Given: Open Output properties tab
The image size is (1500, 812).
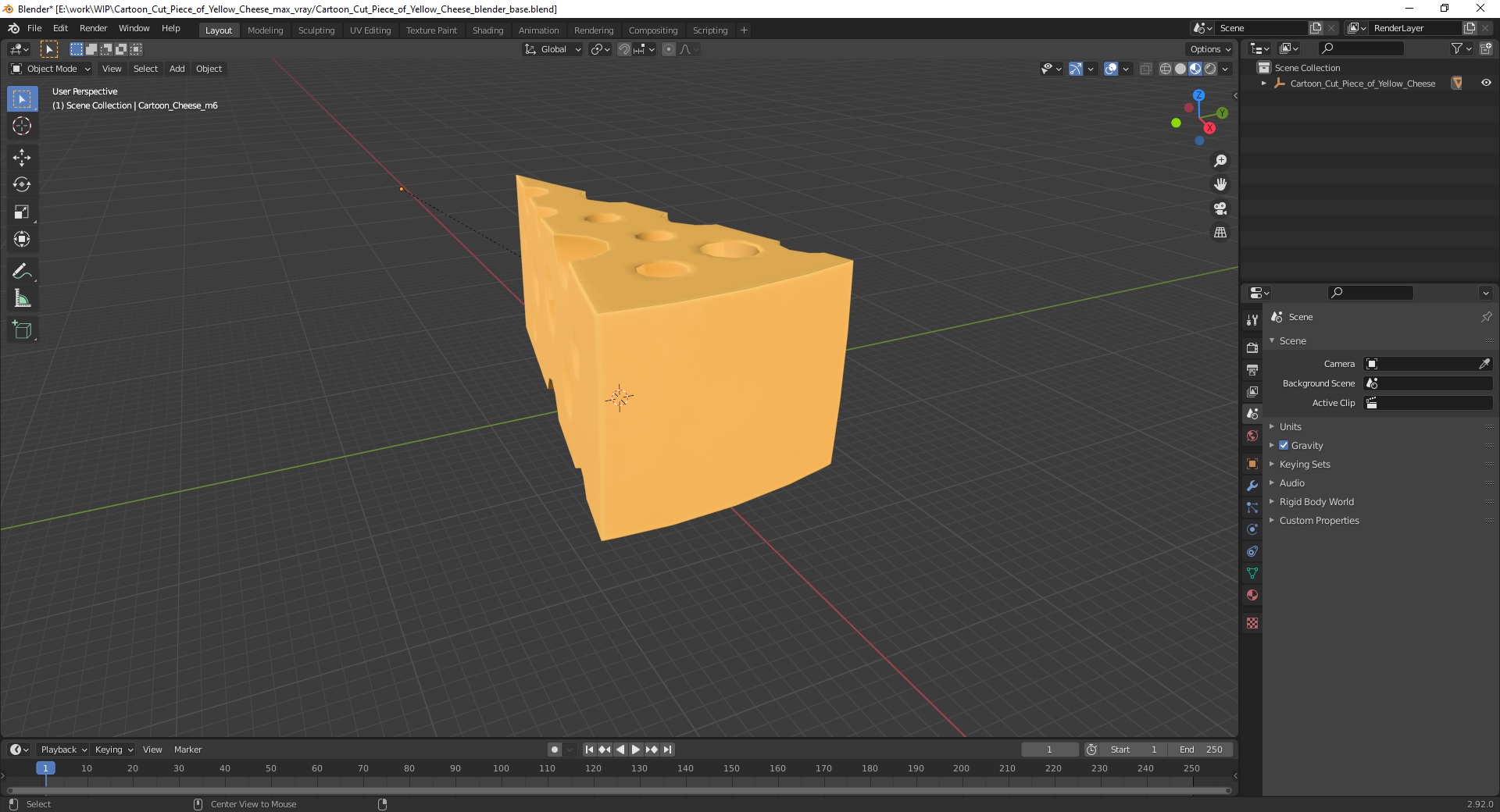Looking at the screenshot, I should click(x=1252, y=369).
